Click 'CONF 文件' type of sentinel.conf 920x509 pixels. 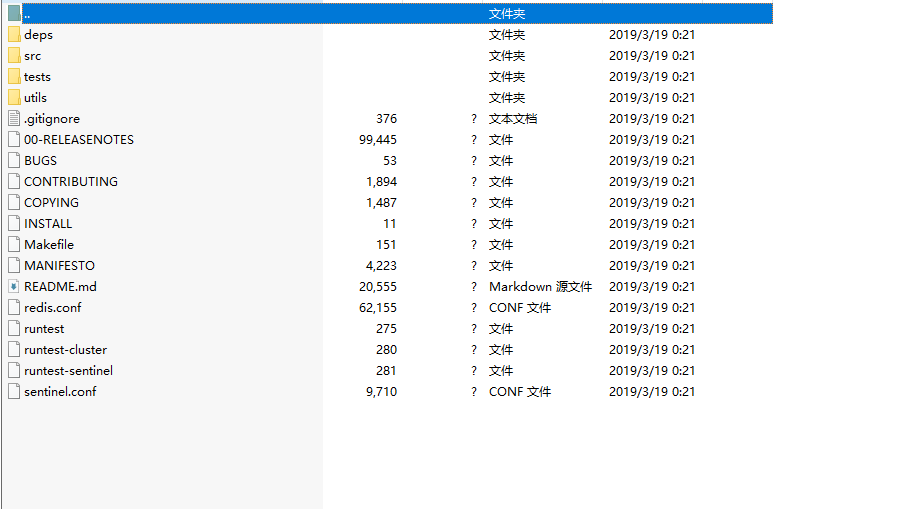[520, 392]
